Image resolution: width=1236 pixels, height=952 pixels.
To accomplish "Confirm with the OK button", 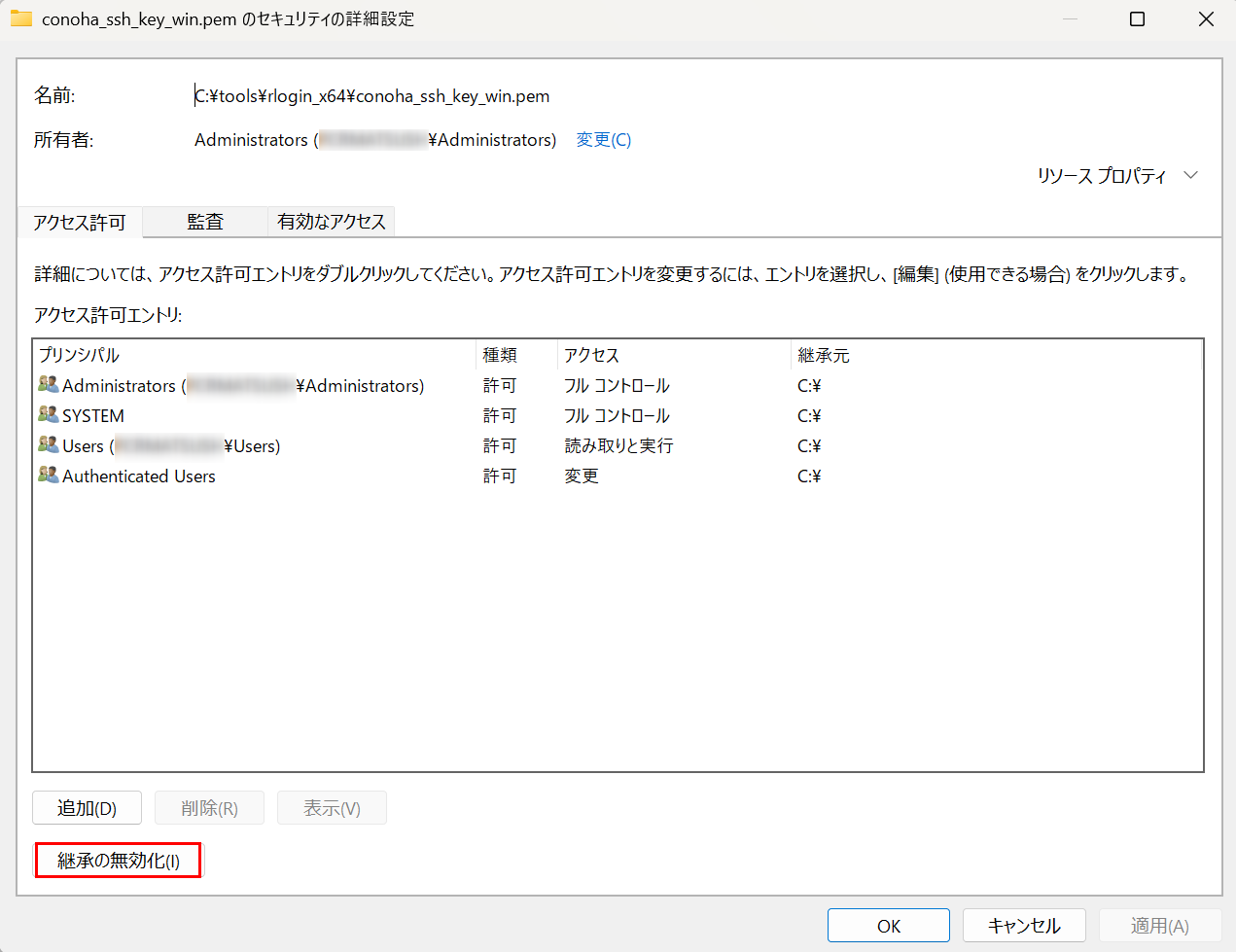I will pos(888,925).
